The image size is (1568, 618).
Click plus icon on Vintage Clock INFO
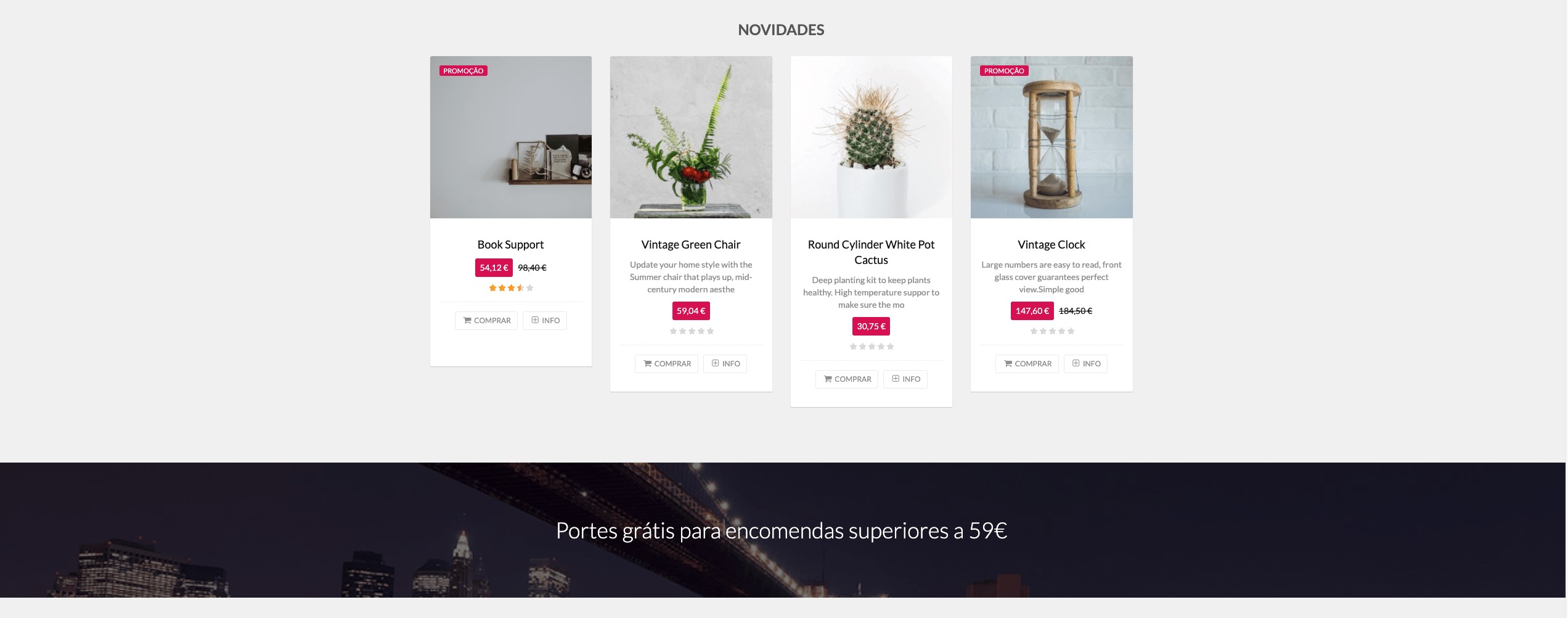(x=1076, y=363)
